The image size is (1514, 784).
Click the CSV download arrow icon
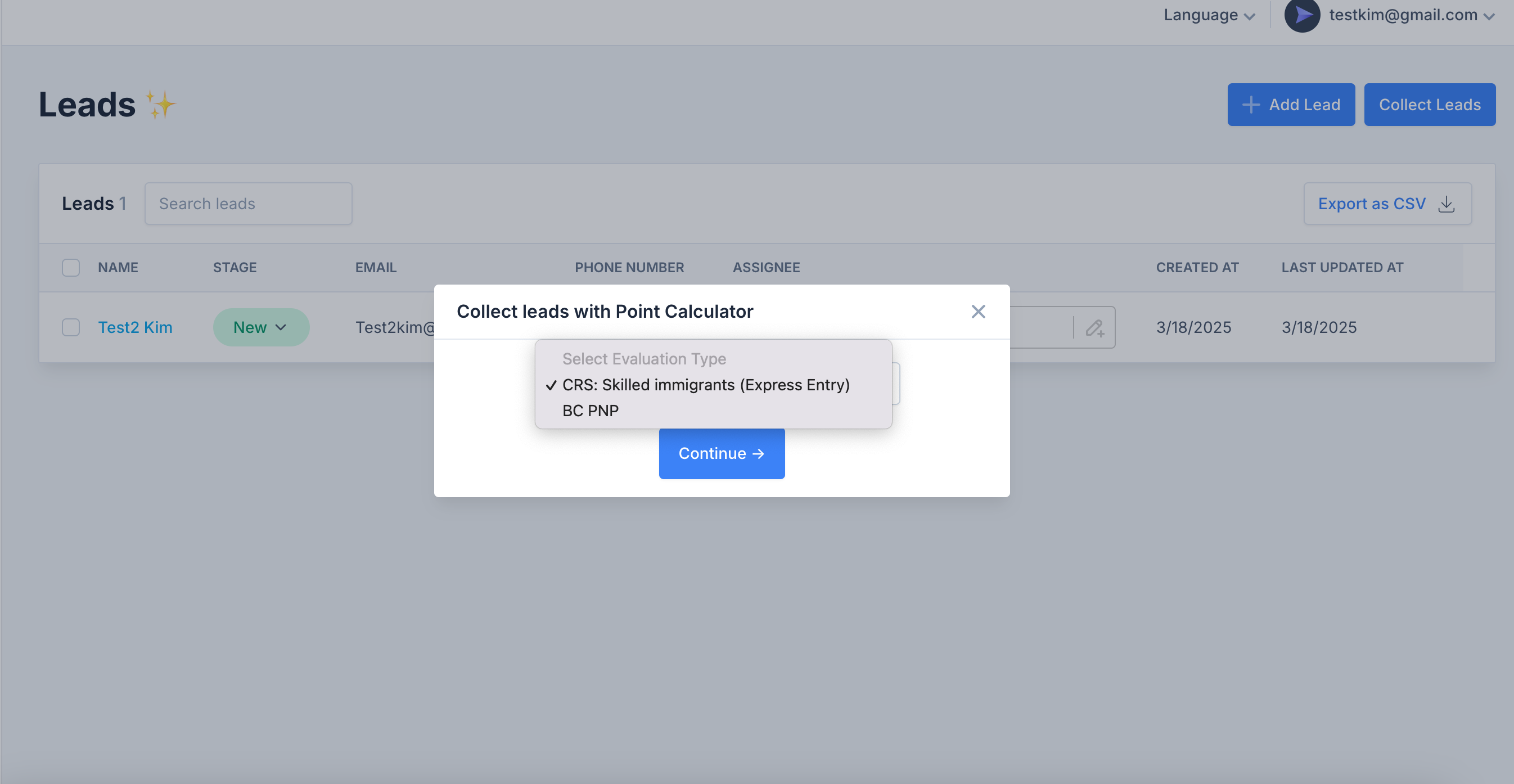point(1446,204)
